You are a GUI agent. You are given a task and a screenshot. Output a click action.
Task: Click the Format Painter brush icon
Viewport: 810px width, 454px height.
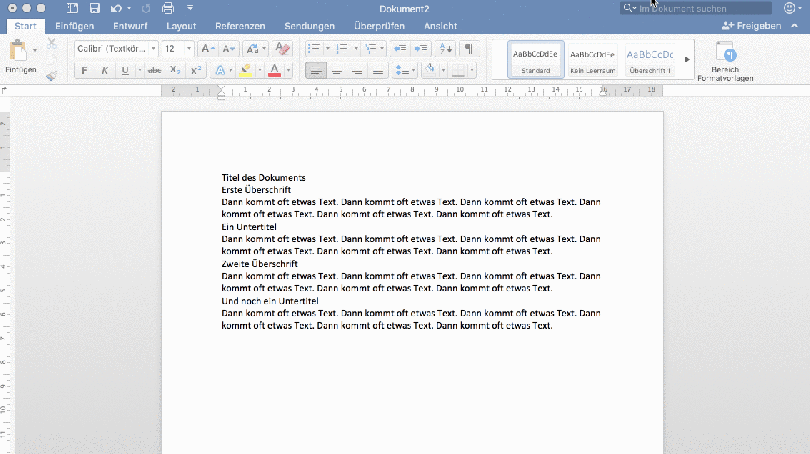[x=51, y=74]
